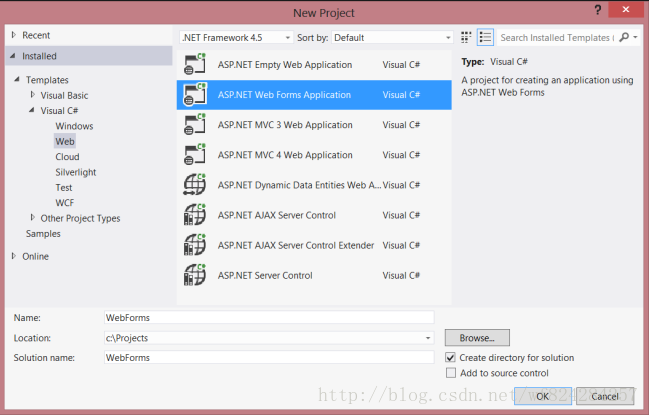Viewport: 649px width, 415px height.
Task: Switch to list view layout
Action: click(x=485, y=37)
